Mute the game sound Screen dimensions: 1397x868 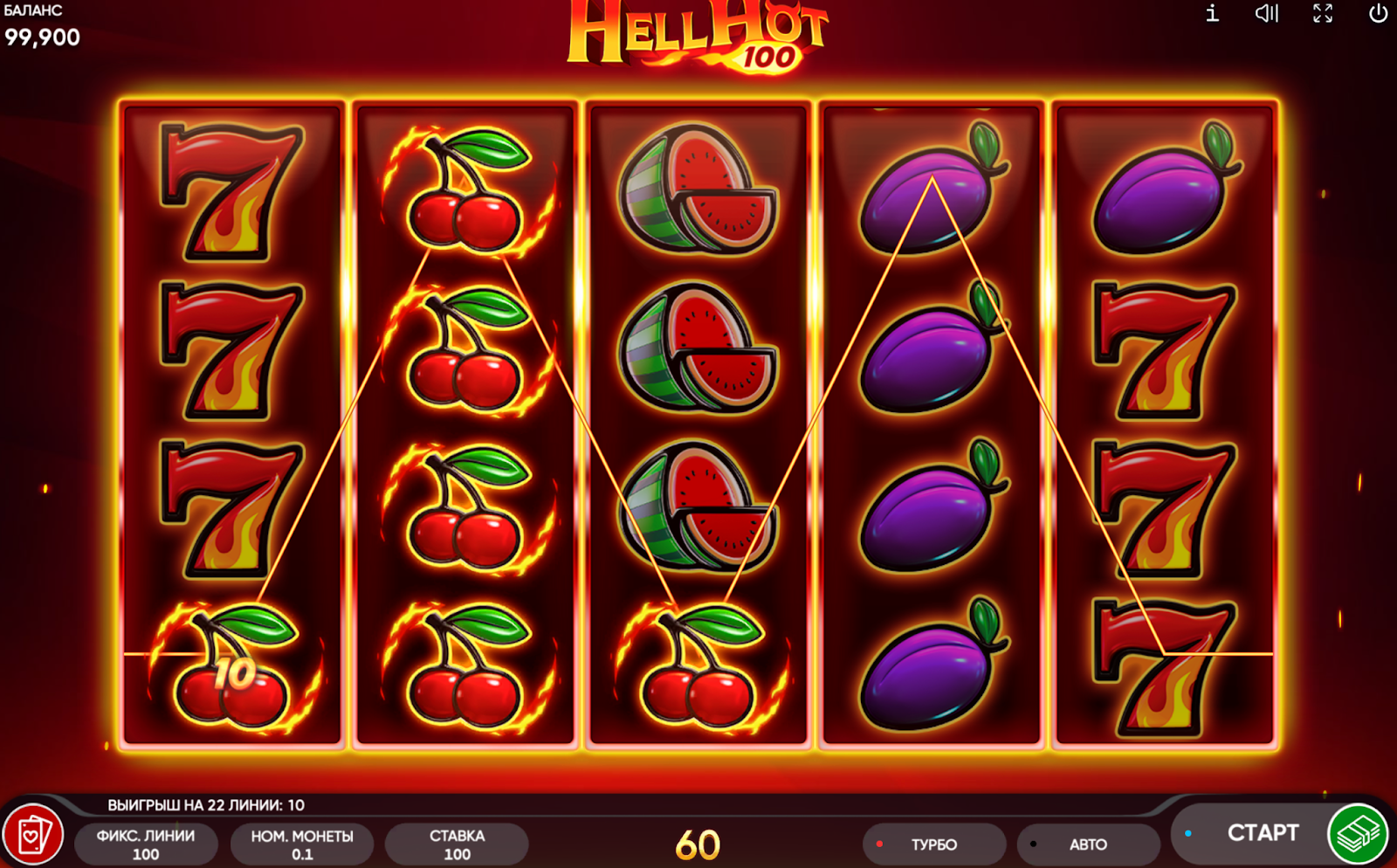click(x=1267, y=13)
